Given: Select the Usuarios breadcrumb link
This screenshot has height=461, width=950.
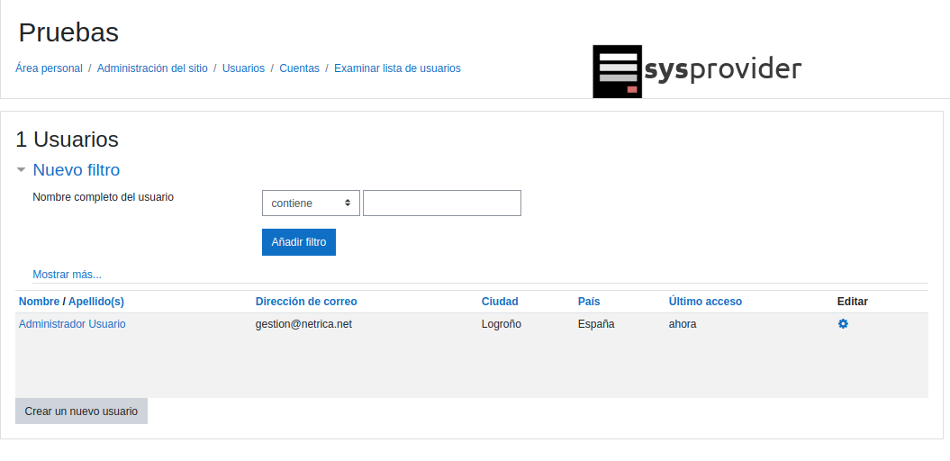Looking at the screenshot, I should [x=243, y=68].
